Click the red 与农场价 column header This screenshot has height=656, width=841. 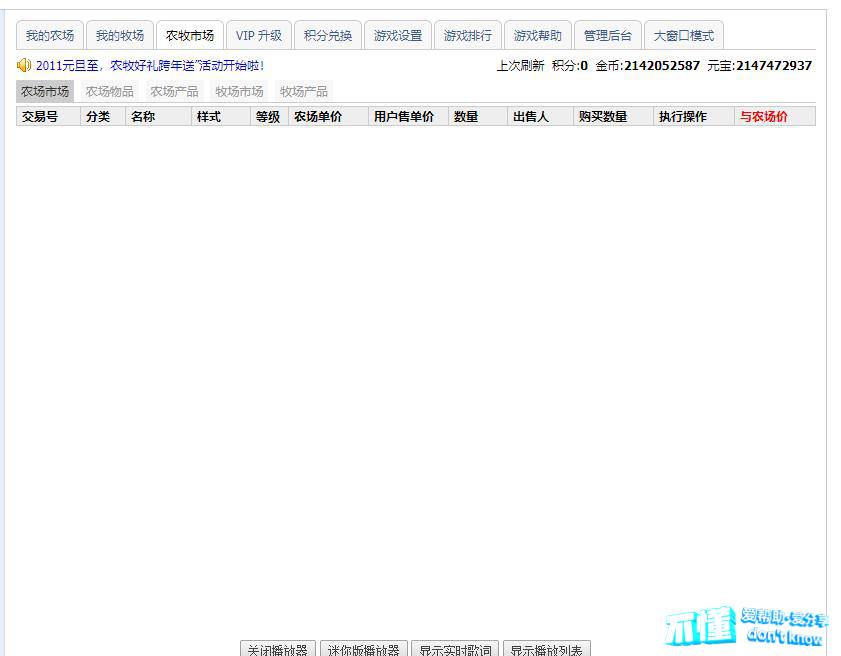coord(764,117)
